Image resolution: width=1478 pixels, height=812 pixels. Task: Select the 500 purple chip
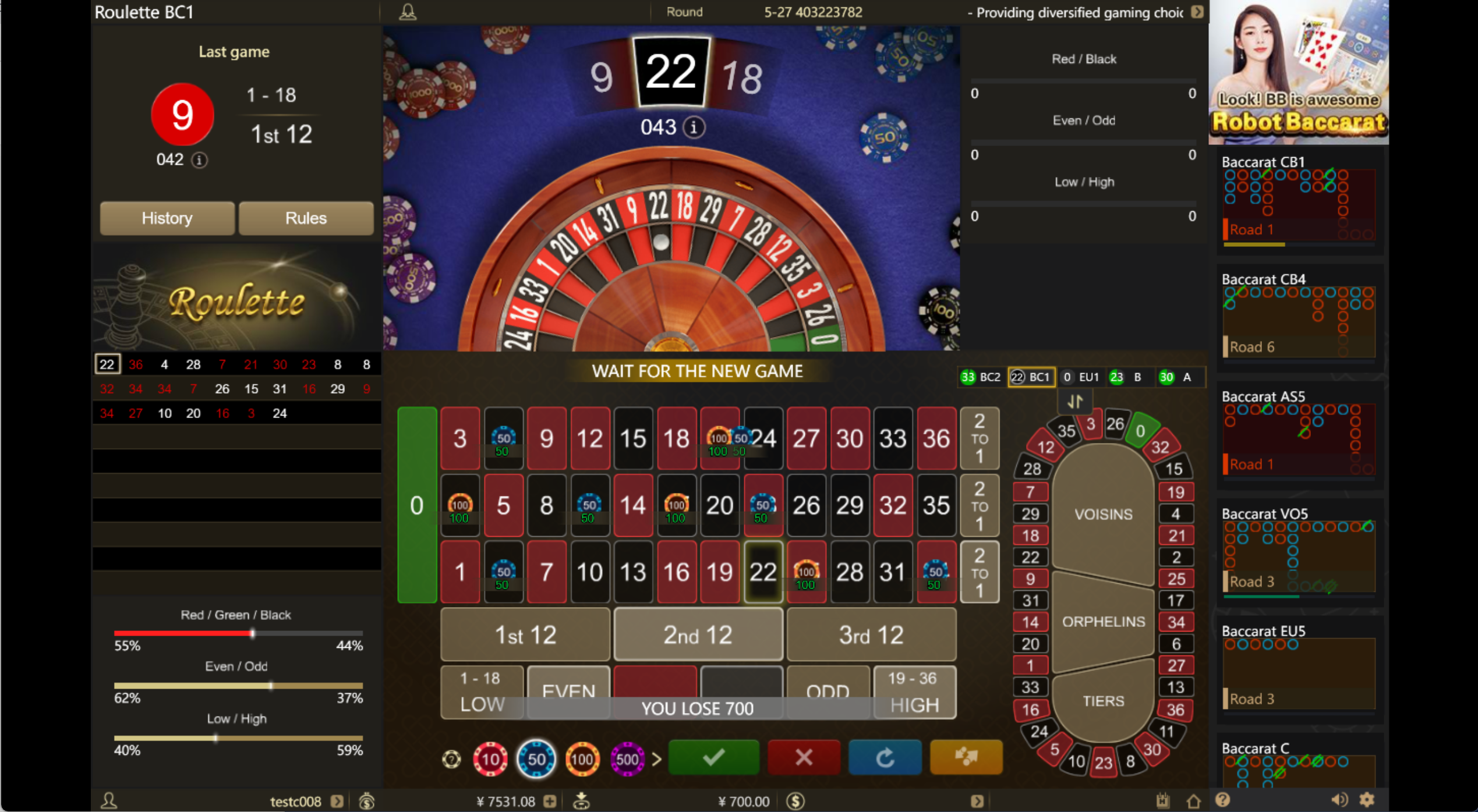(x=627, y=758)
